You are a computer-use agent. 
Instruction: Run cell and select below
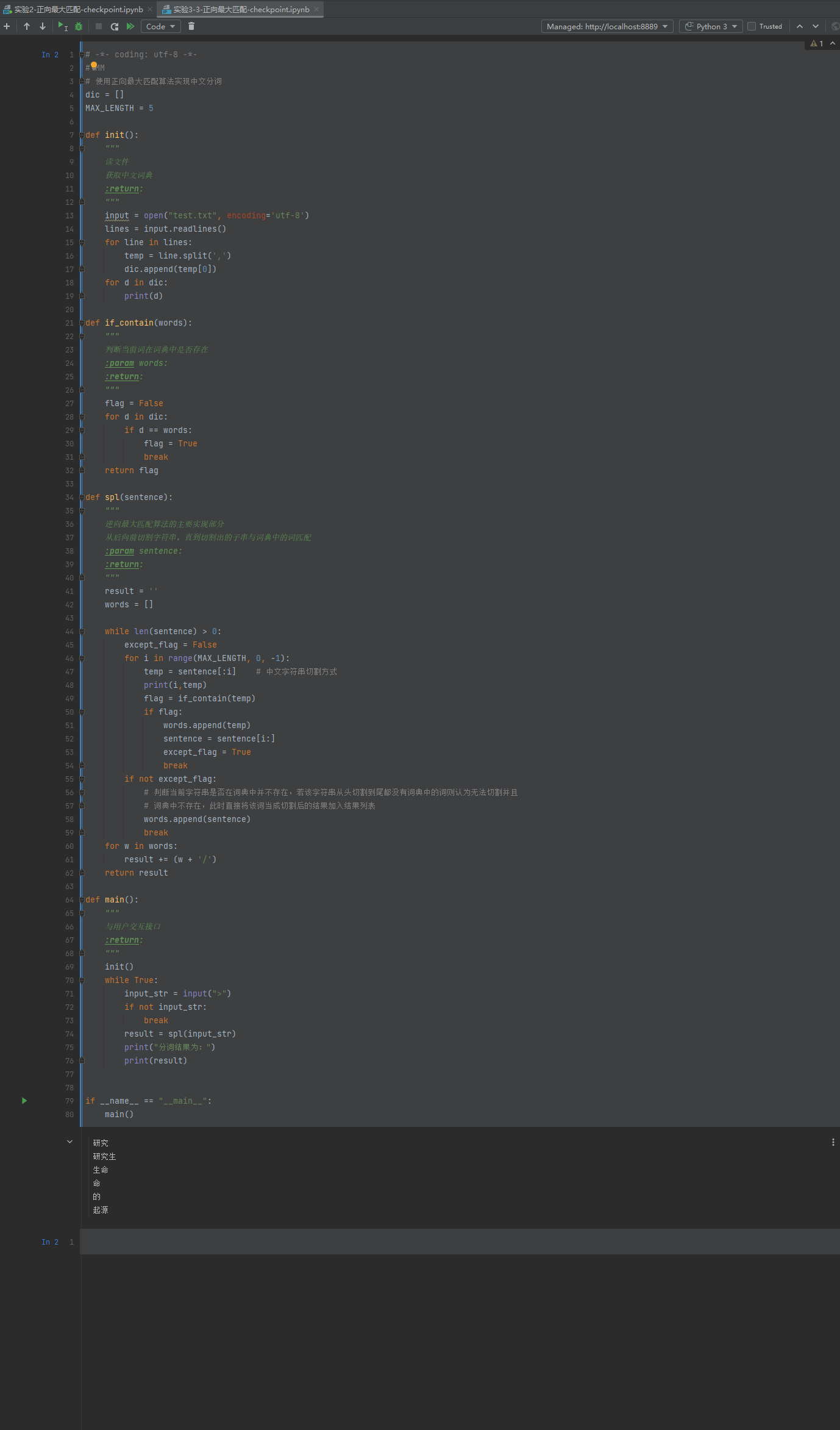(x=62, y=26)
